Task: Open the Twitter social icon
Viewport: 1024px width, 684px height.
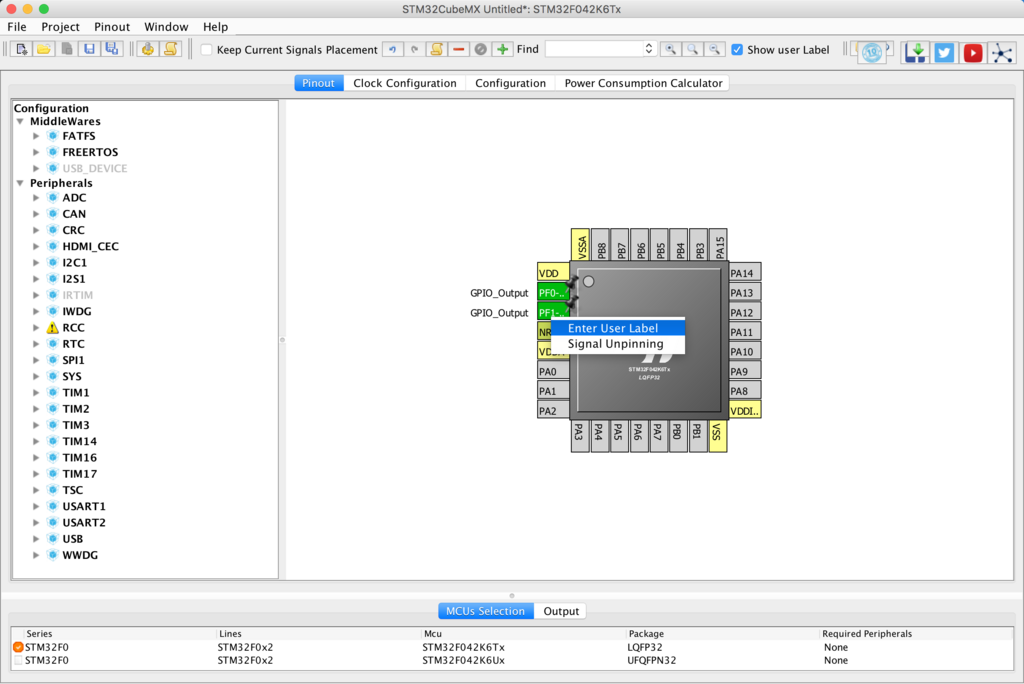Action: tap(943, 52)
